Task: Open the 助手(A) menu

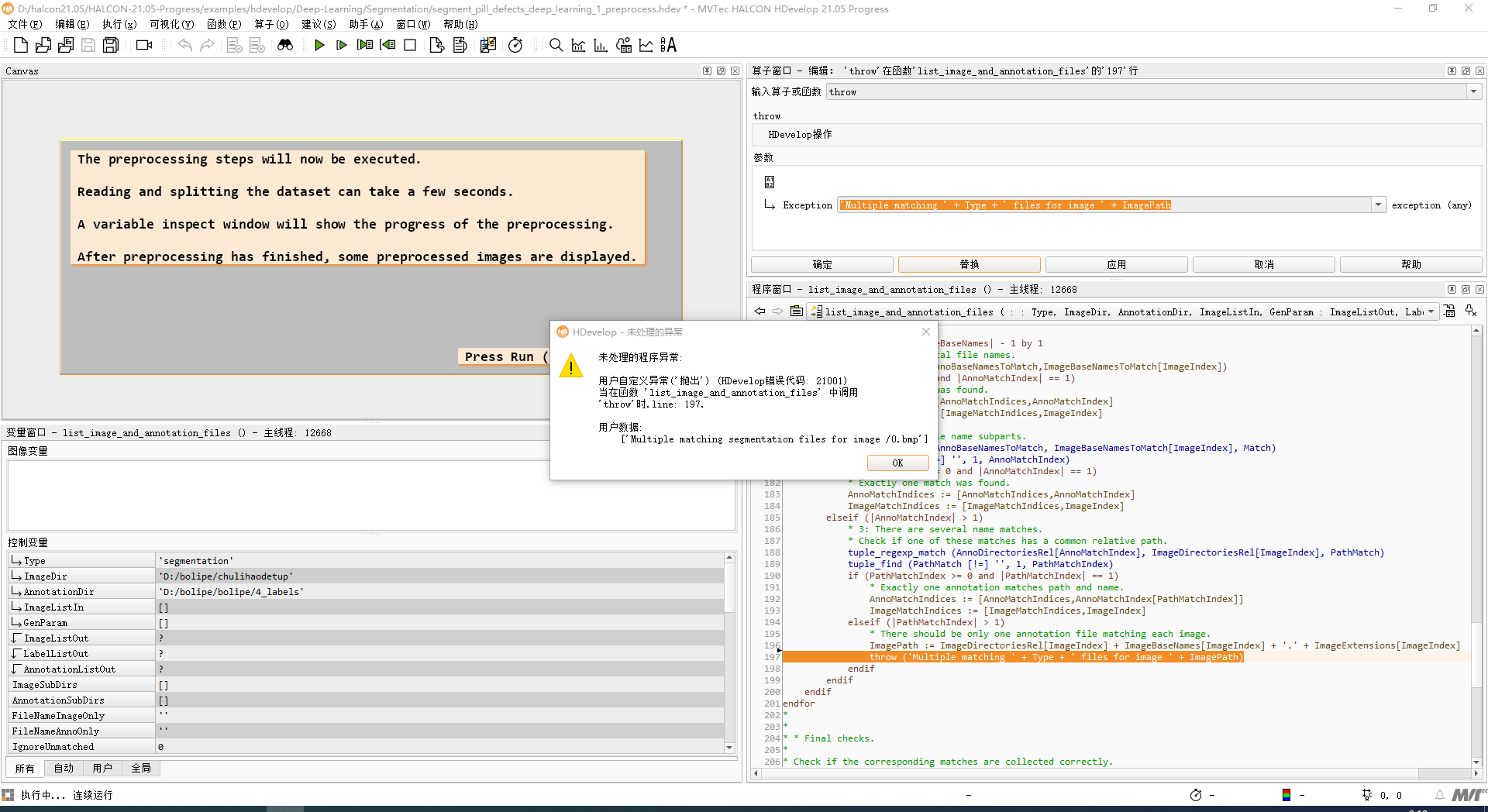Action: [366, 24]
